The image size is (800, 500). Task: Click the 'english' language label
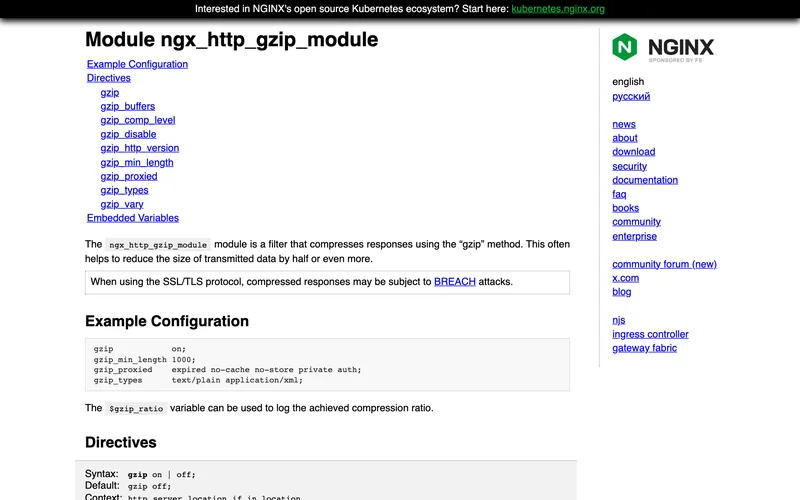[x=628, y=82]
